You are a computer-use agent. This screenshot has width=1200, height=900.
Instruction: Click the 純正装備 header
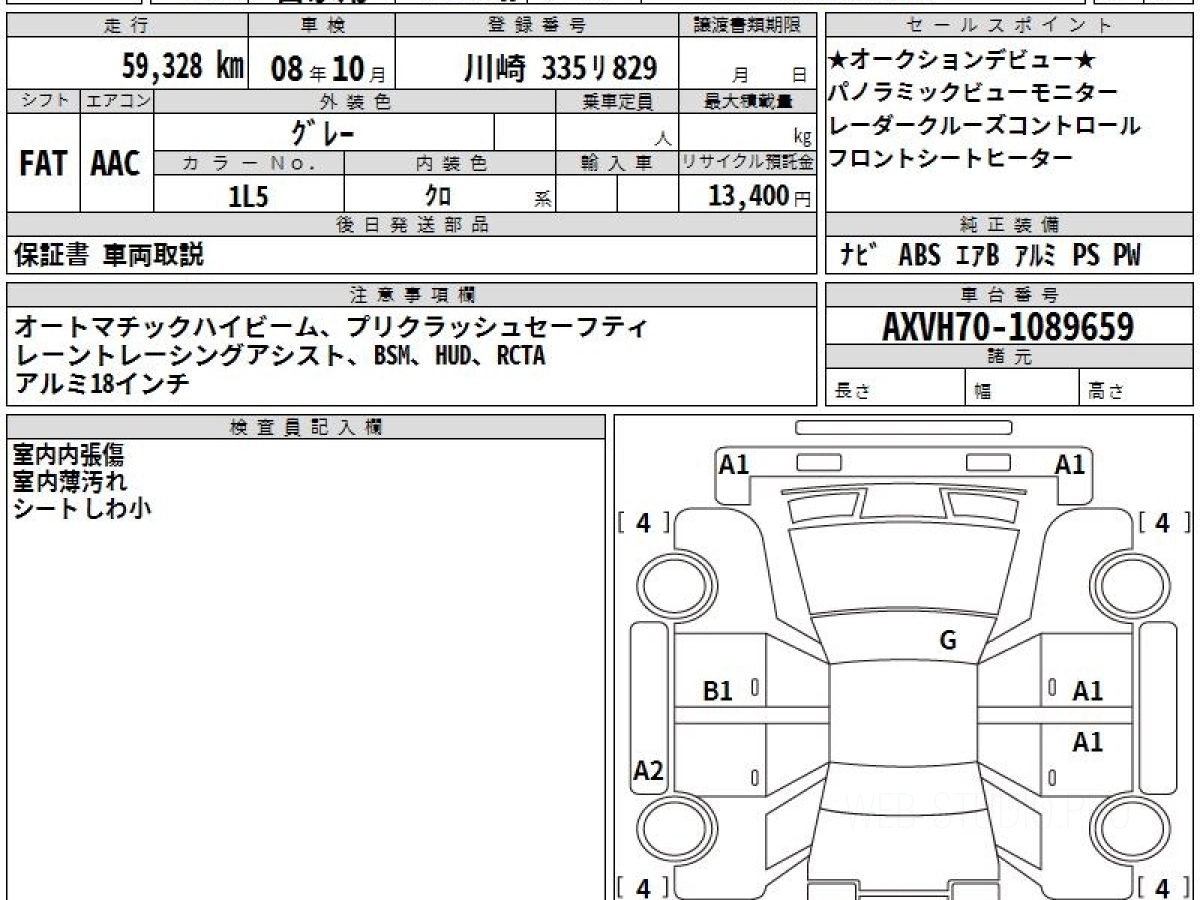point(1009,225)
